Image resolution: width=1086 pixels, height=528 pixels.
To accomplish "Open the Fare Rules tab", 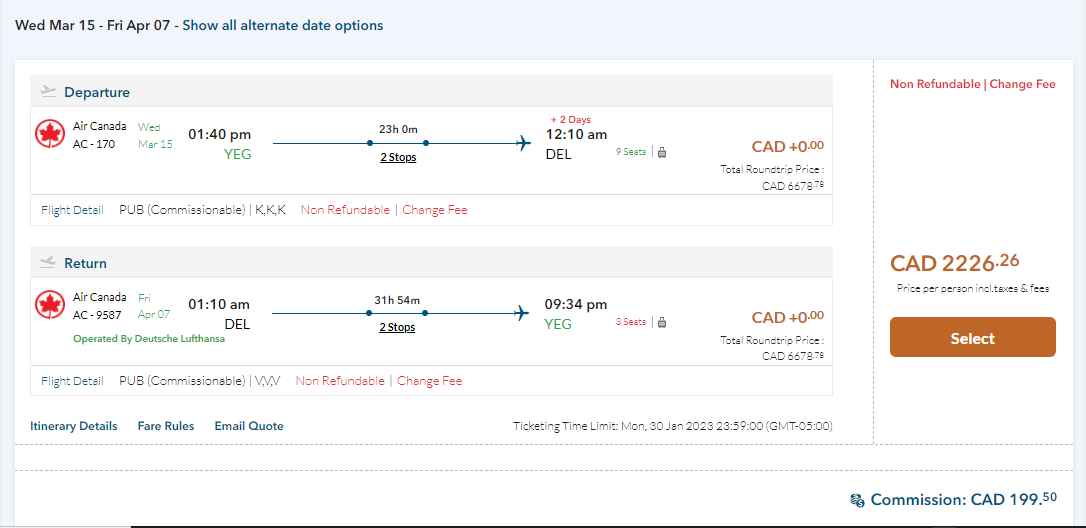I will pyautogui.click(x=166, y=426).
